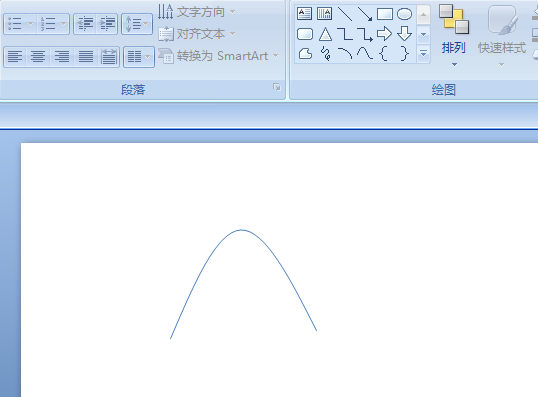Viewport: 538px width, 397px height.
Task: Choose the Curve shape tool
Action: 364,54
